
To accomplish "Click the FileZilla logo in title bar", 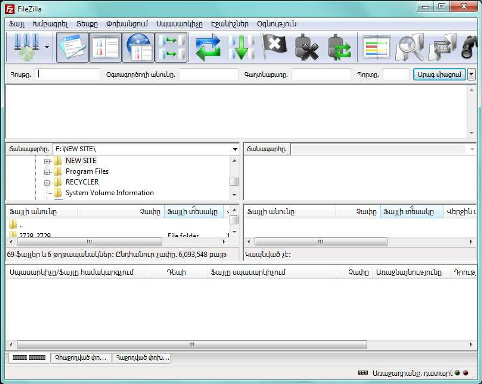I will [10, 9].
